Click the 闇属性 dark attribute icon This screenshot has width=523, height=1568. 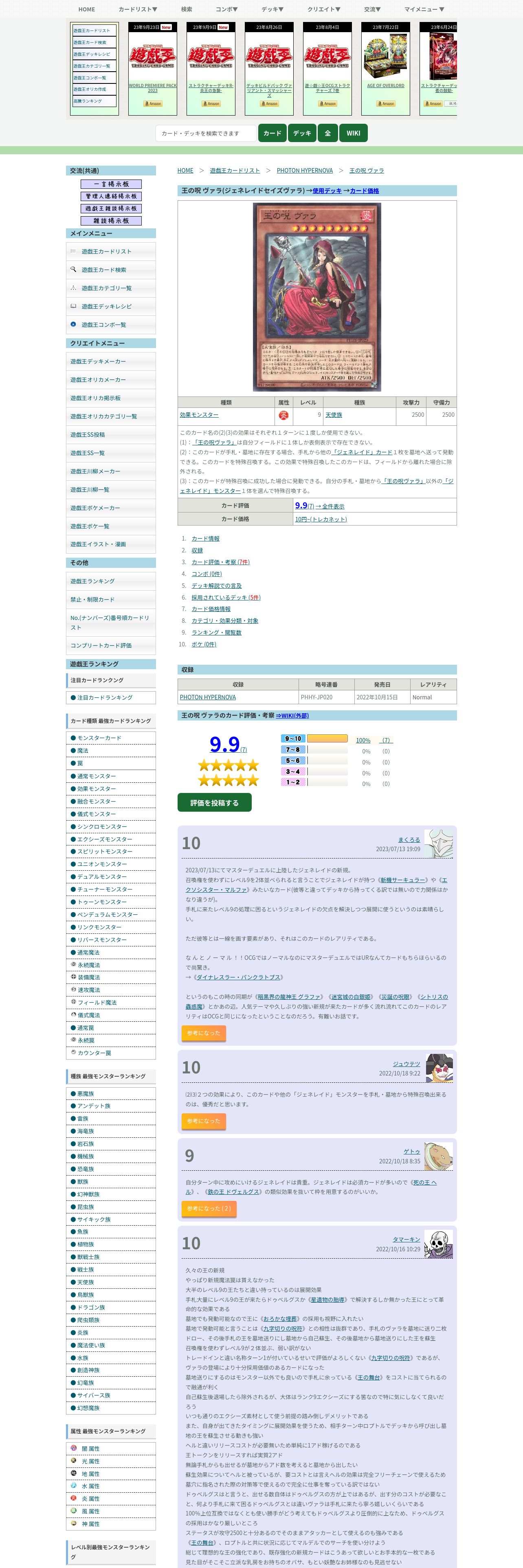pos(74,1448)
